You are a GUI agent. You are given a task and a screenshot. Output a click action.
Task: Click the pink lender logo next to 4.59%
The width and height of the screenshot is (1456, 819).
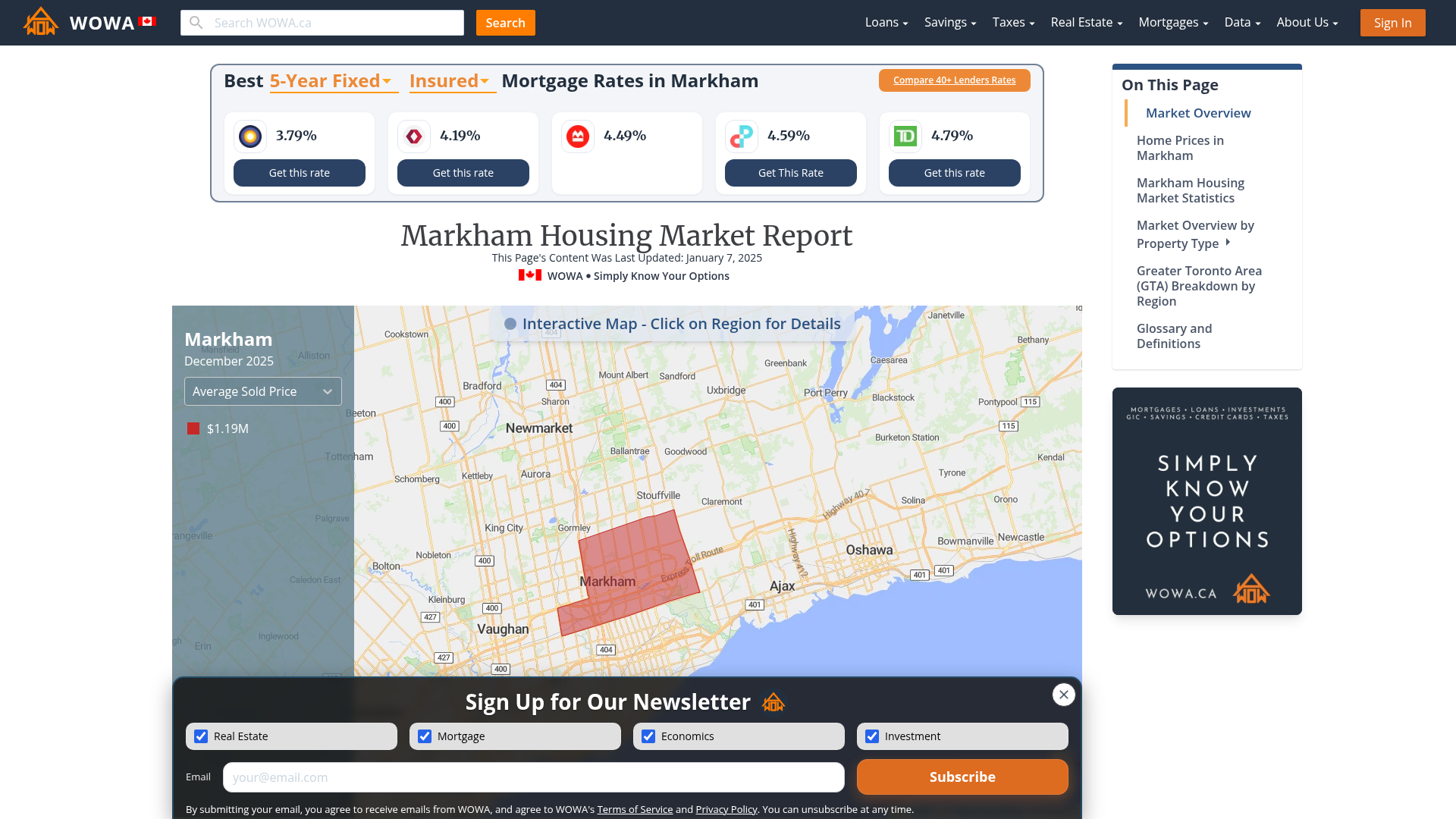pyautogui.click(x=742, y=136)
